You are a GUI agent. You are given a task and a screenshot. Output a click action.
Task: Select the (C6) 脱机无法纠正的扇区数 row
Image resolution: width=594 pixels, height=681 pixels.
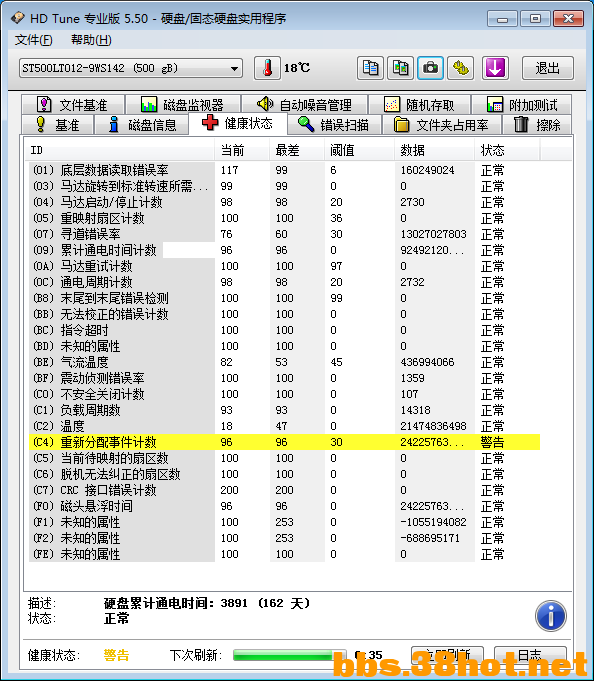pyautogui.click(x=284, y=474)
